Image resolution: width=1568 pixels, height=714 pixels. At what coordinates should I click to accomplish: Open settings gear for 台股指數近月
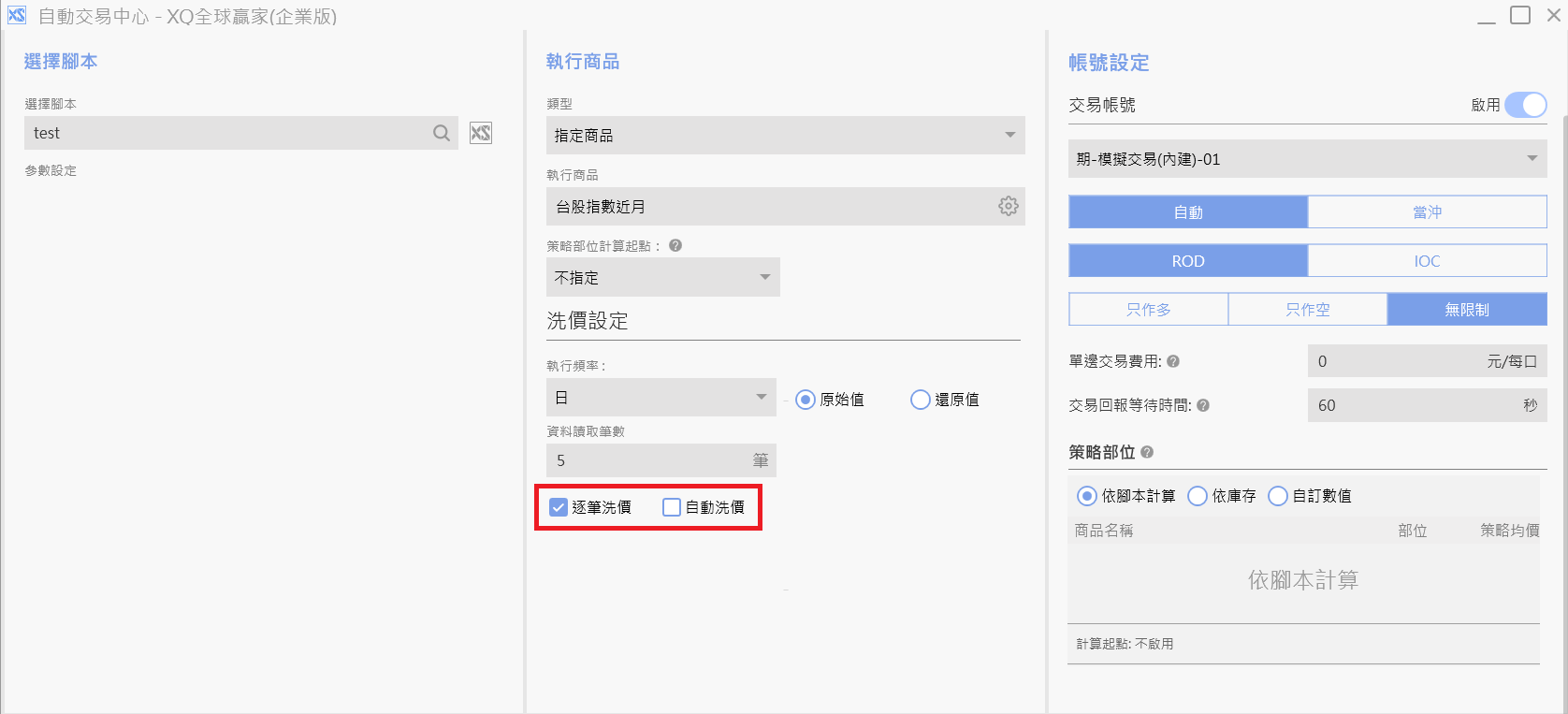(x=1008, y=206)
